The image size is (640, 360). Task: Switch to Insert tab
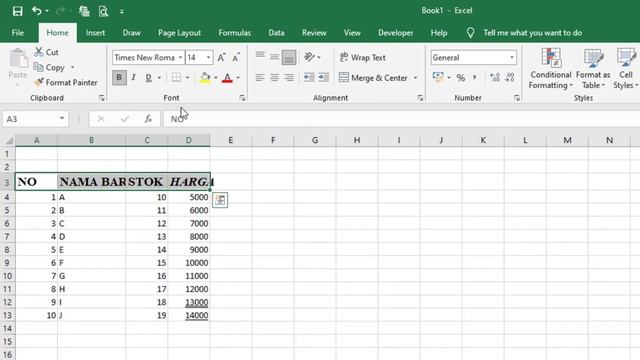95,33
